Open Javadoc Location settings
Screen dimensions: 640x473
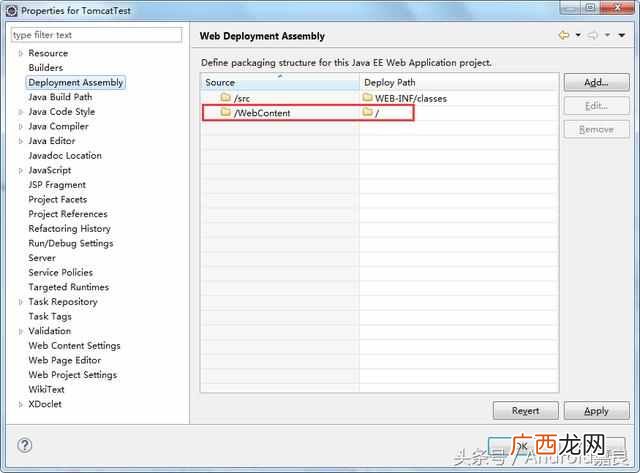[65, 155]
